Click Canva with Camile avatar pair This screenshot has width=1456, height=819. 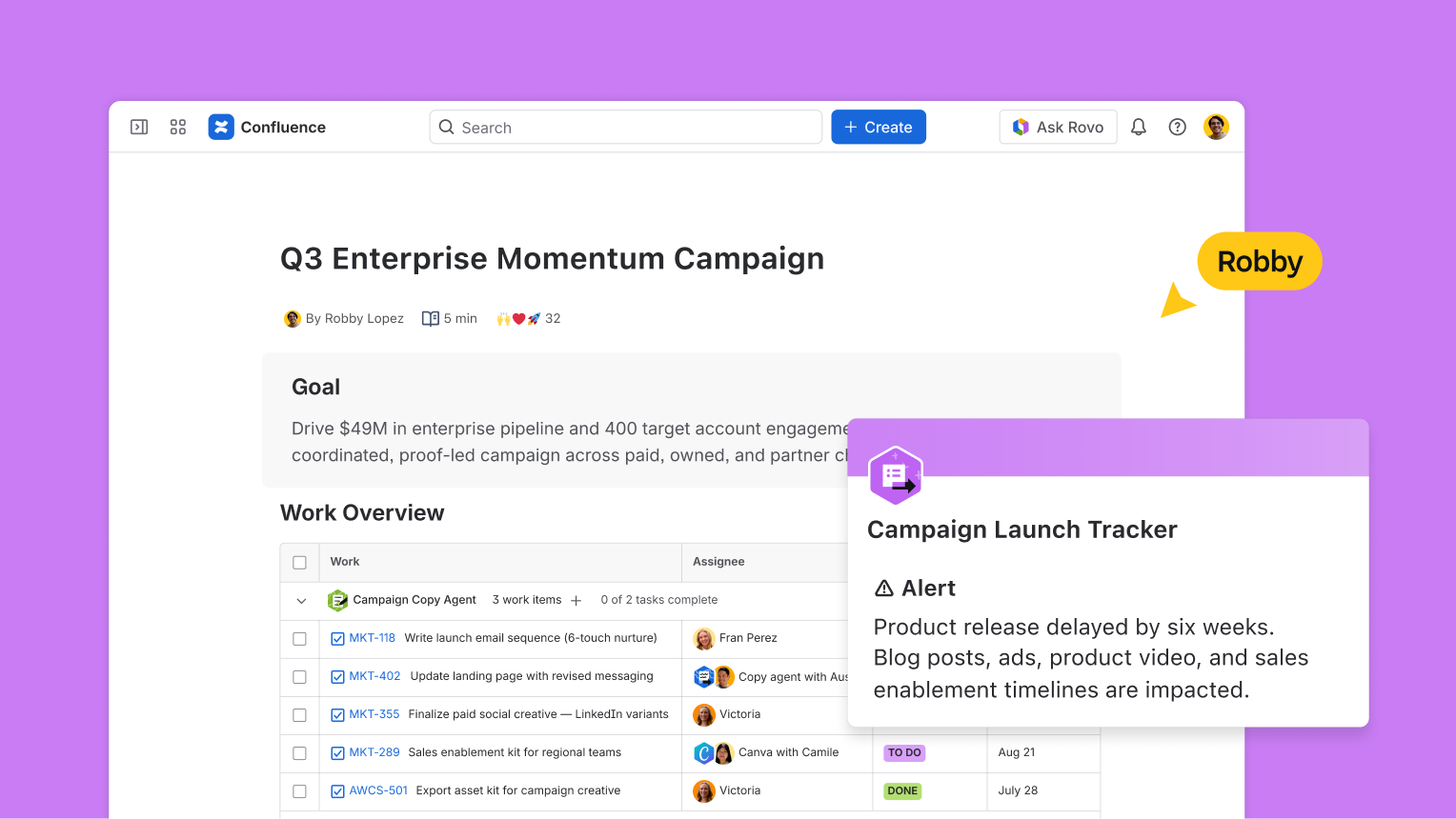point(714,752)
